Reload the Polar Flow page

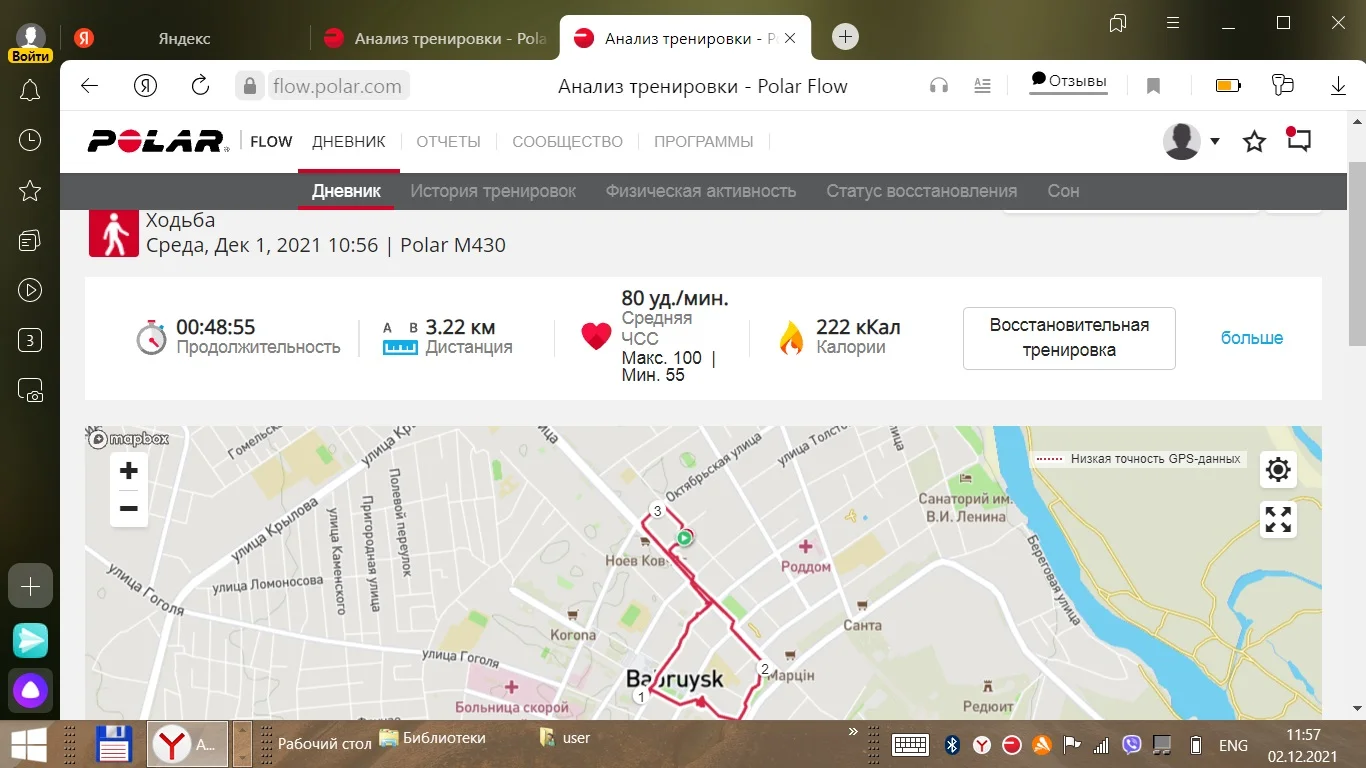tap(200, 86)
